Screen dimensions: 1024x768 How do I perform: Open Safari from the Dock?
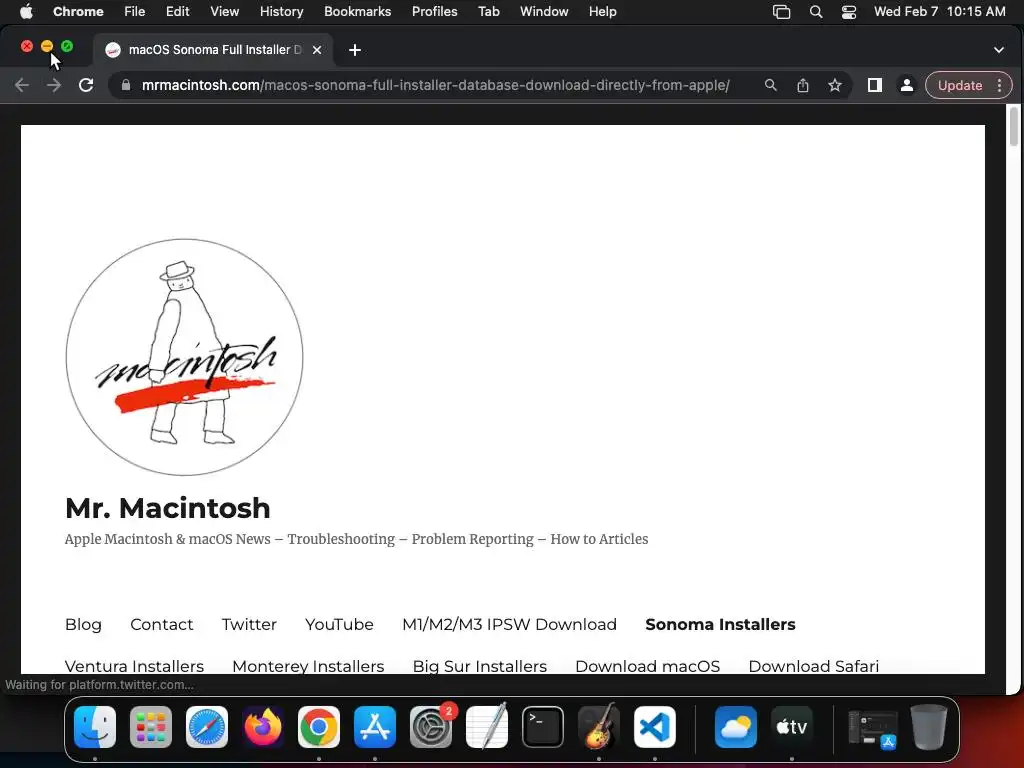coord(207,727)
